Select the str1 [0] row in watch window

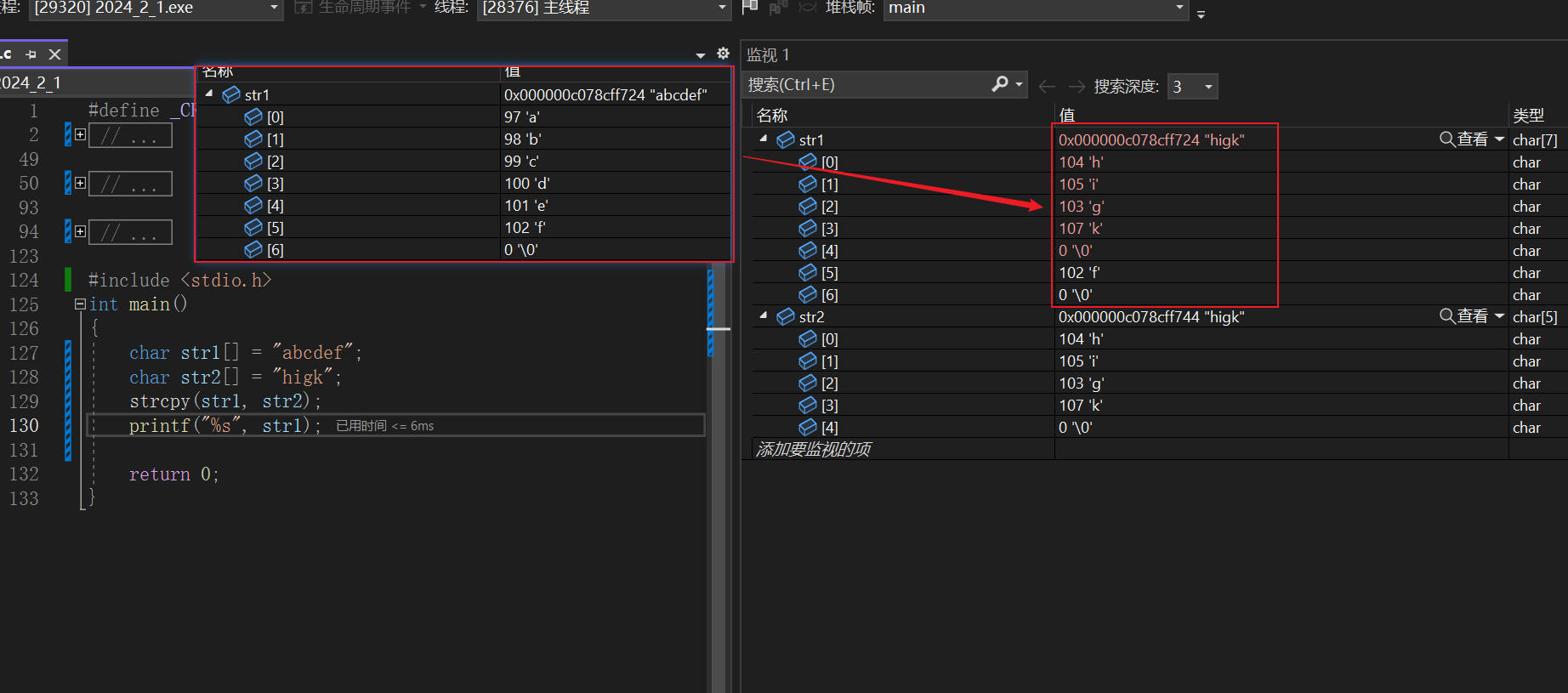[1160, 162]
